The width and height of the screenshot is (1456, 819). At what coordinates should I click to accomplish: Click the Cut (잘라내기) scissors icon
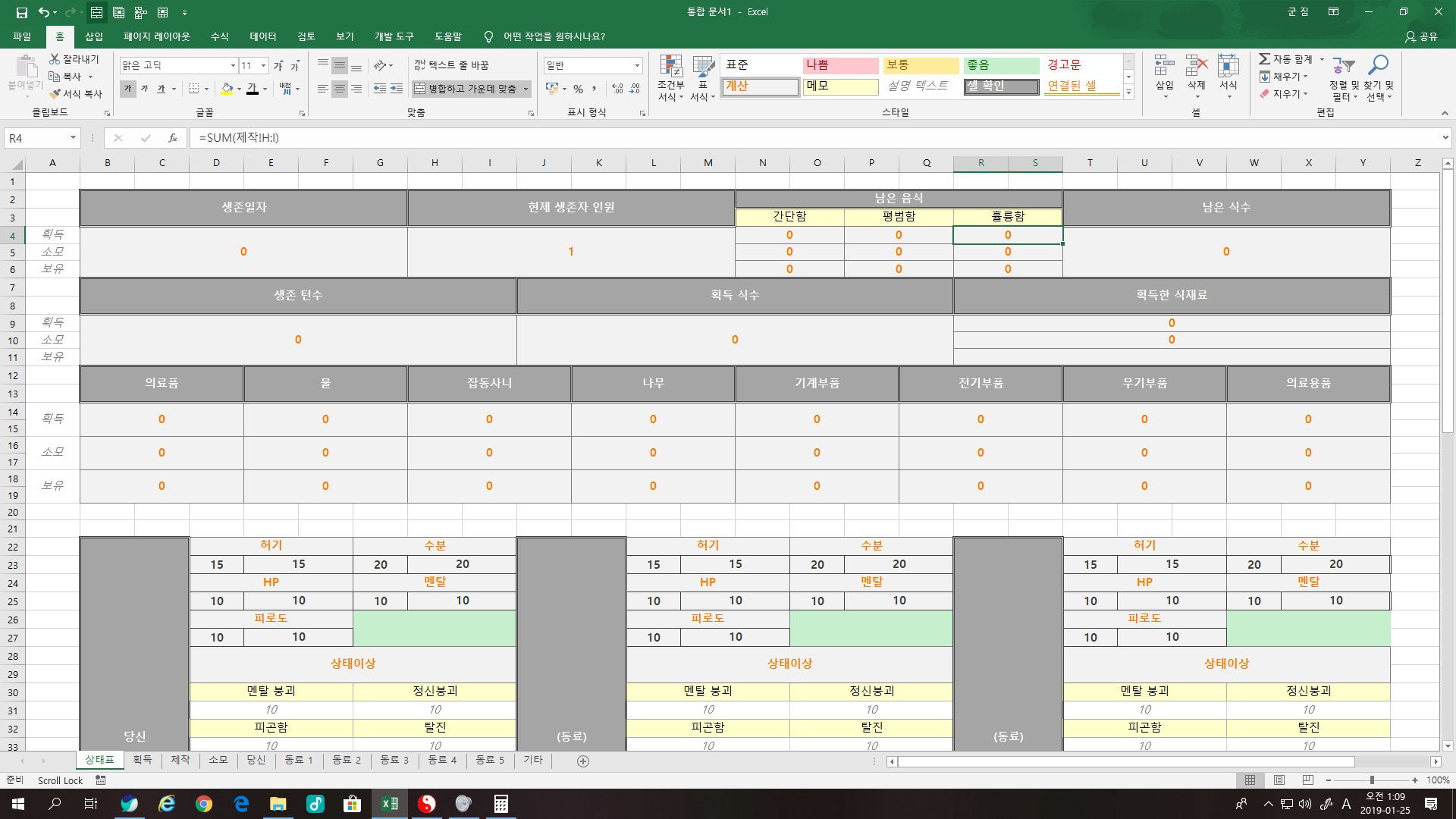[55, 58]
